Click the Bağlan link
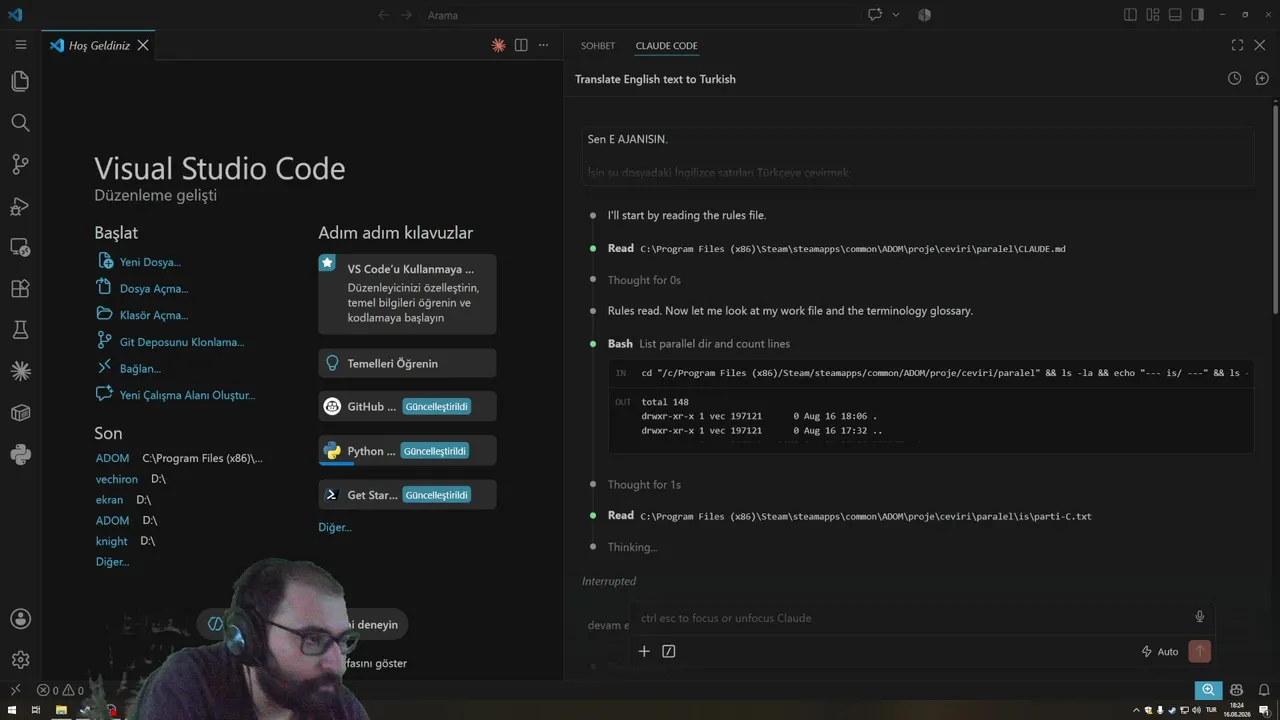 click(140, 369)
